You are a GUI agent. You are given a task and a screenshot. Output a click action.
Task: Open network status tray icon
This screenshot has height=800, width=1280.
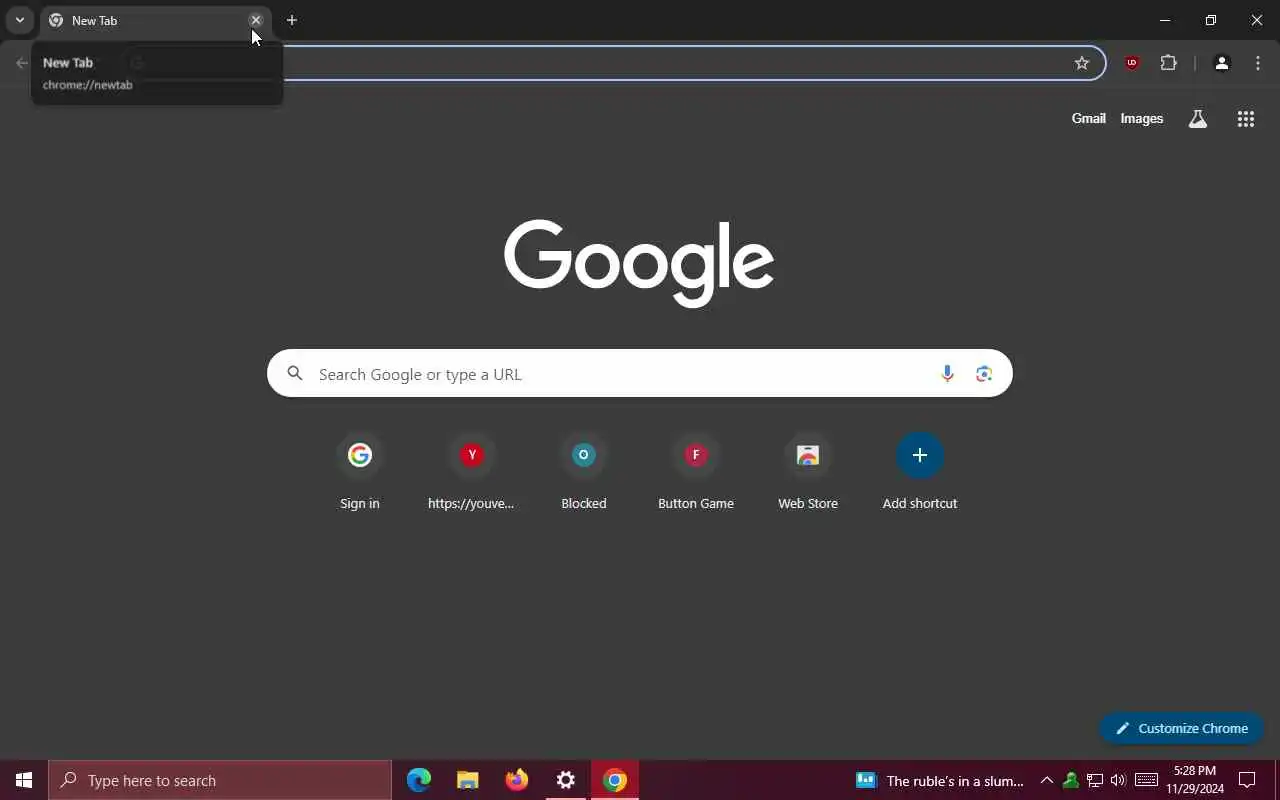1095,780
